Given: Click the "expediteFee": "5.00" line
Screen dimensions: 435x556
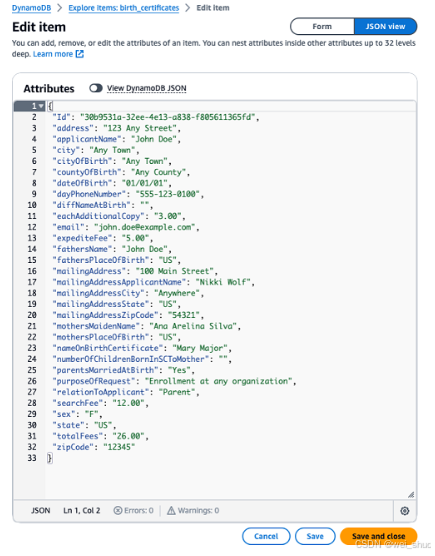Looking at the screenshot, I should 103,238.
